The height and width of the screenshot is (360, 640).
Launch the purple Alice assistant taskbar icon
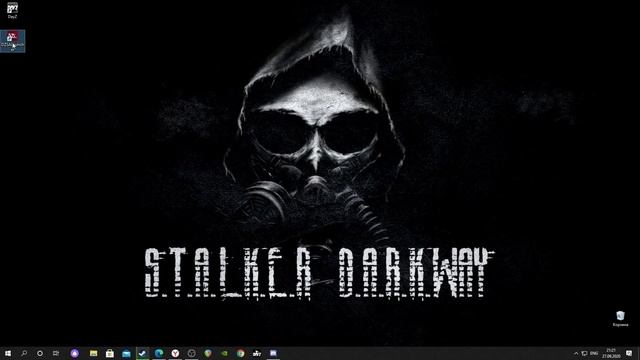point(74,353)
